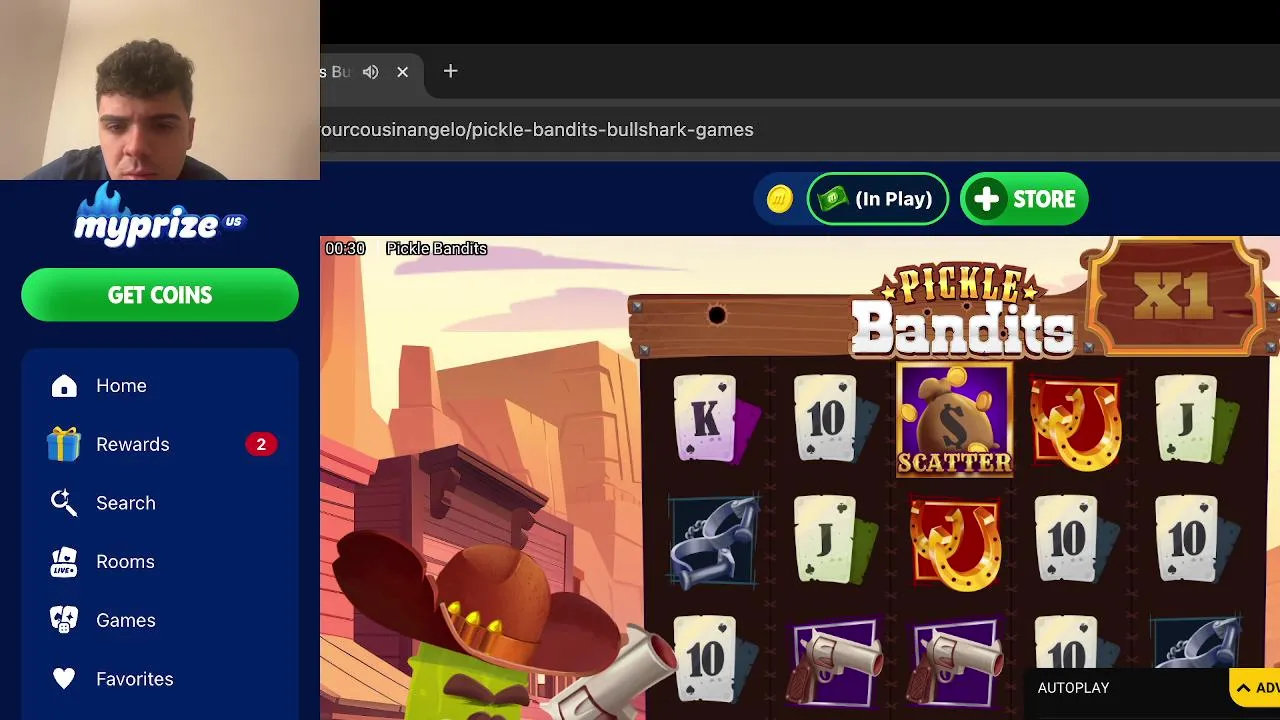Click the GET COINS button
This screenshot has height=720, width=1280.
(x=160, y=295)
